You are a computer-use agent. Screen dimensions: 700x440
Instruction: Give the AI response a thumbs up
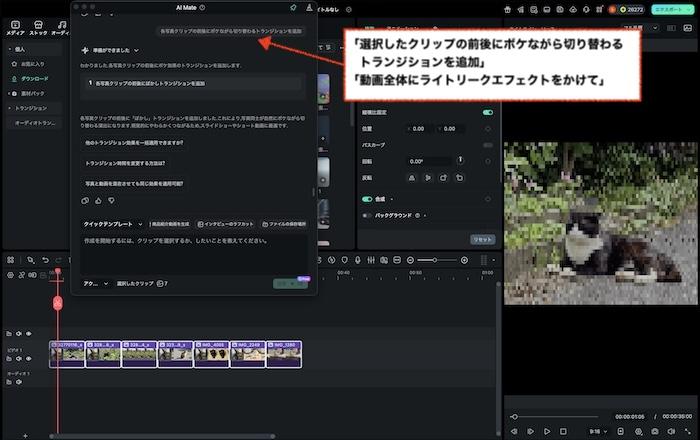click(x=98, y=201)
